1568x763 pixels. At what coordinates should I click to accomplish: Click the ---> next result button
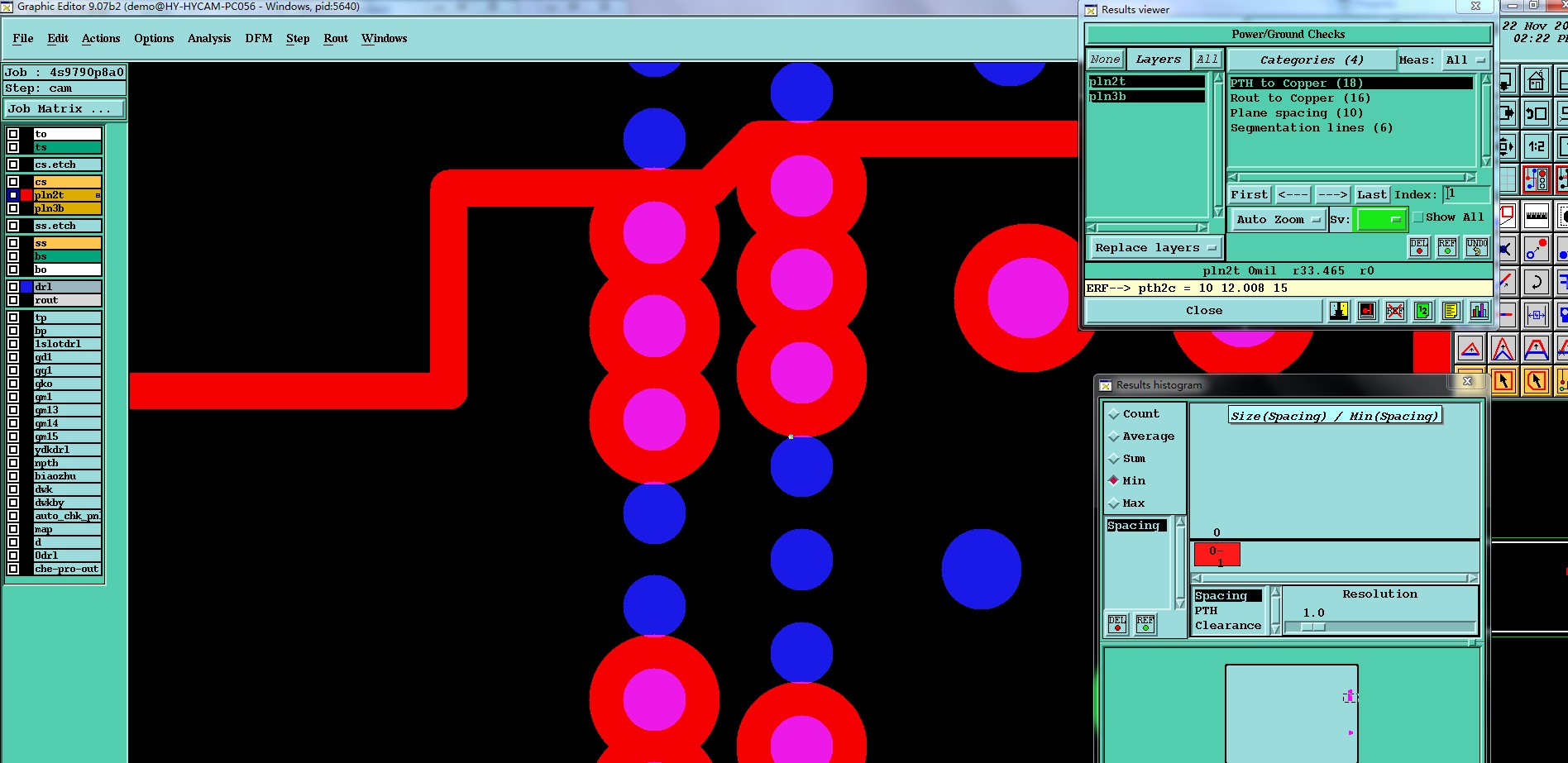(1332, 194)
